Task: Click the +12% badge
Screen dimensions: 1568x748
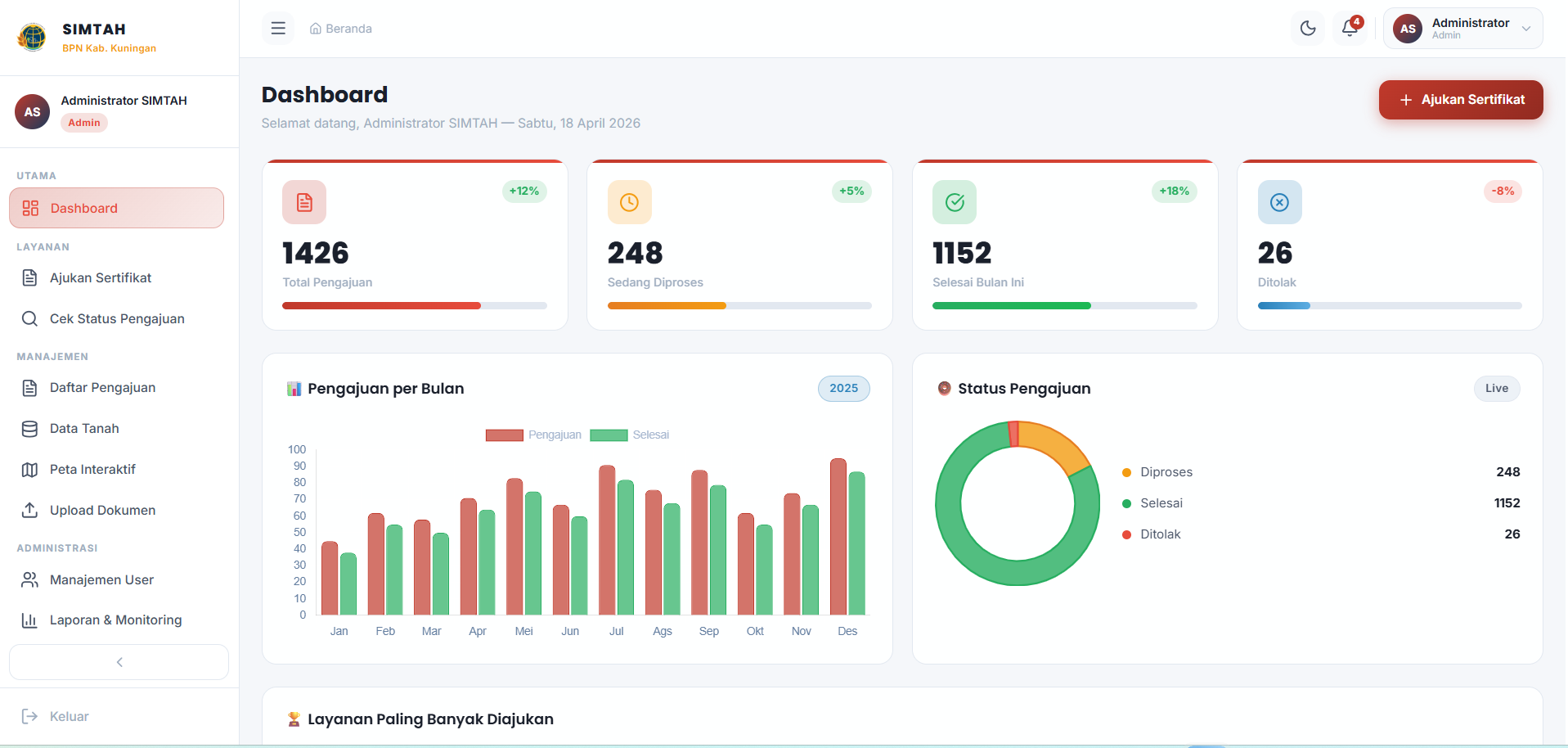Action: coord(524,191)
